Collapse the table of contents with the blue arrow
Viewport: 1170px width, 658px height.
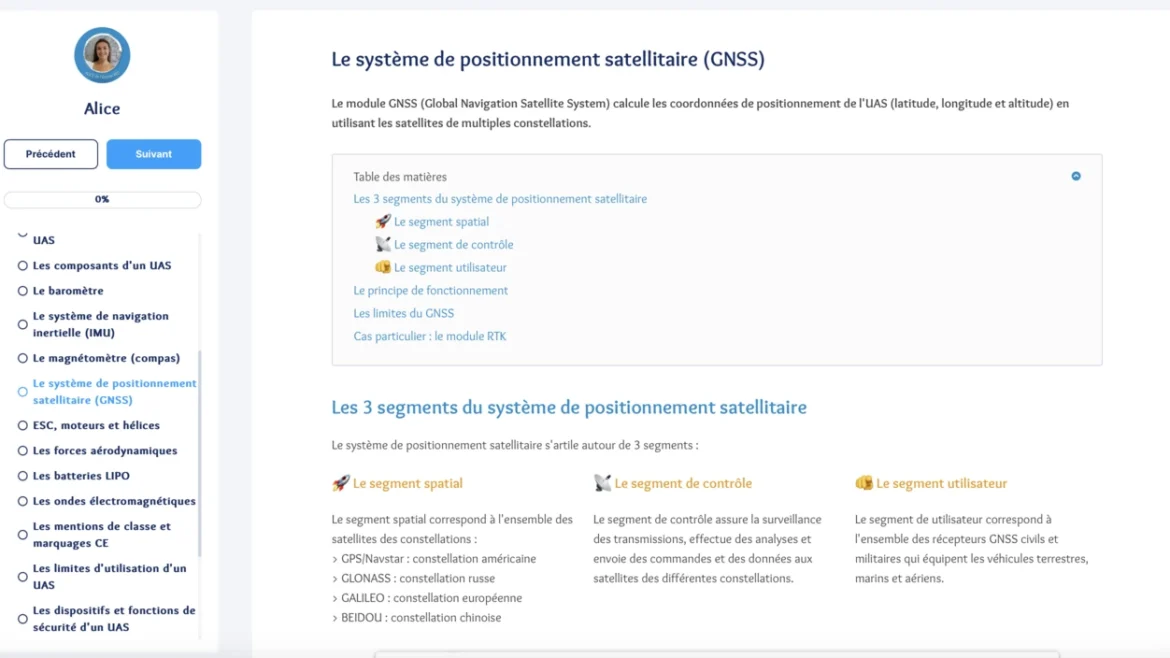[x=1076, y=176]
